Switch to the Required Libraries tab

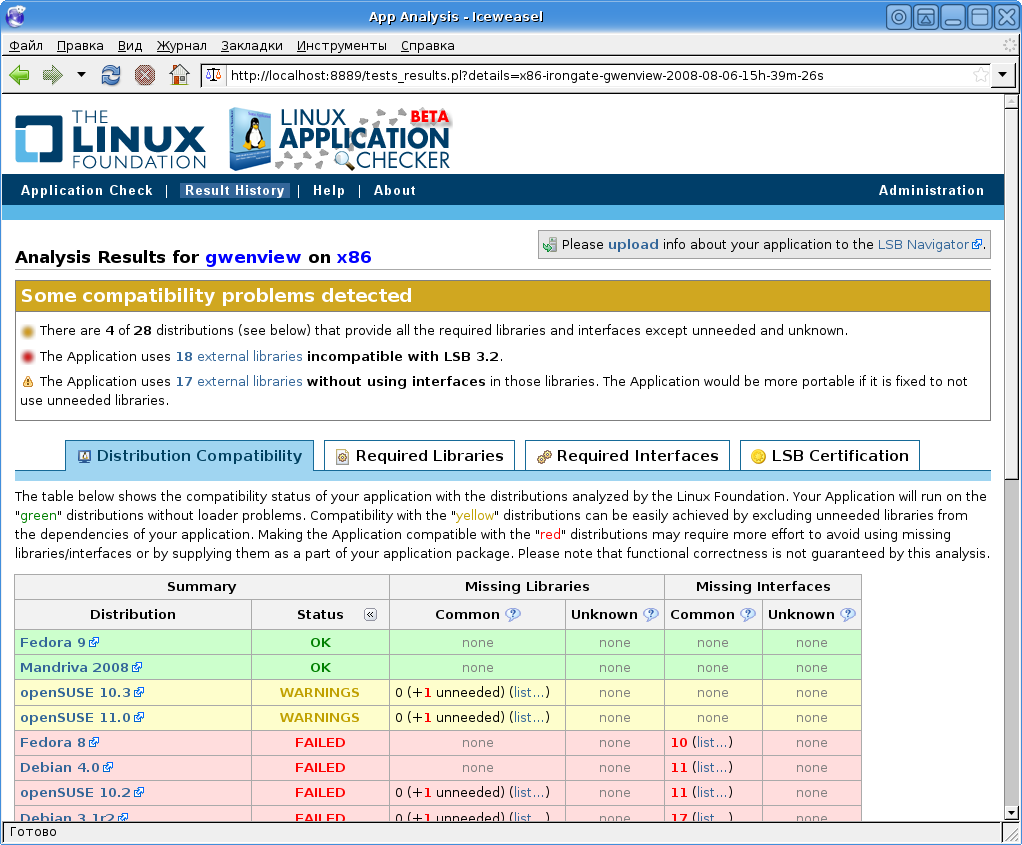point(420,456)
